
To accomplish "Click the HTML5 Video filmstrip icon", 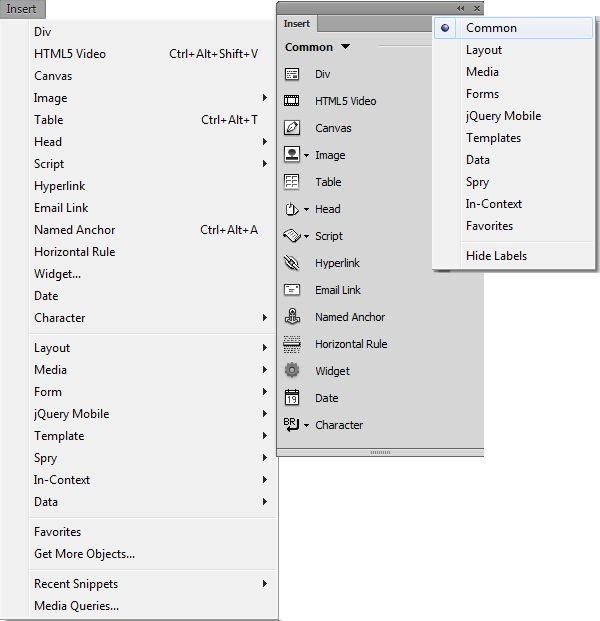I will click(292, 101).
